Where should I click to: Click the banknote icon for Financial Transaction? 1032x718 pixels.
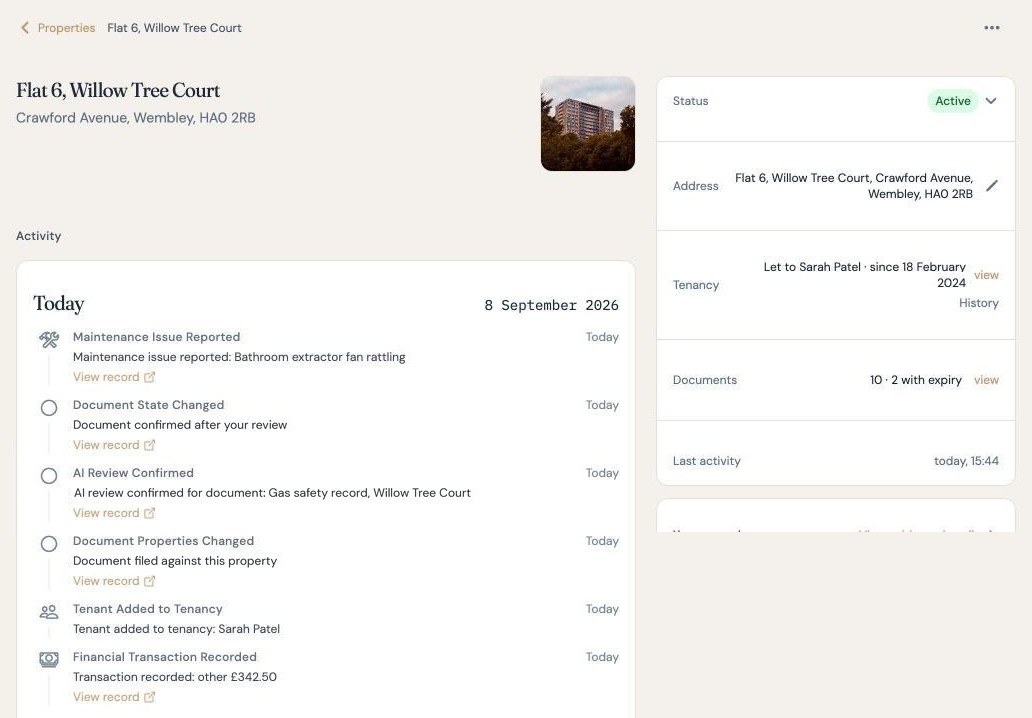point(49,659)
